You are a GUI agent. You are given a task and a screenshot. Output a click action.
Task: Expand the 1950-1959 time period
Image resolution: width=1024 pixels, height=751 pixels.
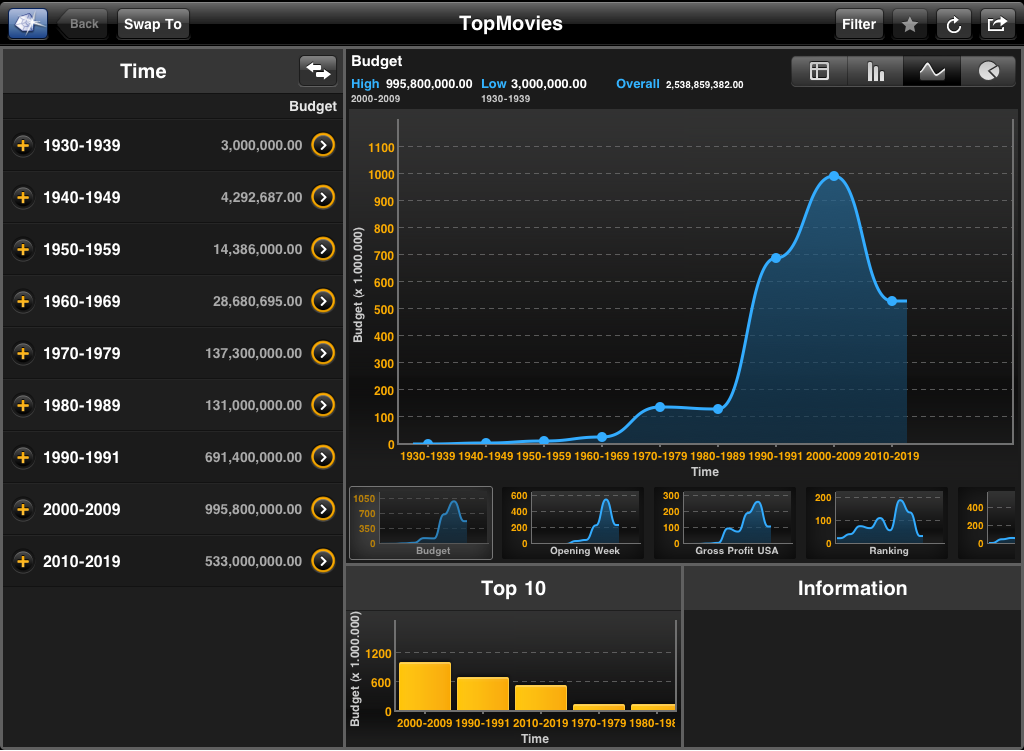22,250
